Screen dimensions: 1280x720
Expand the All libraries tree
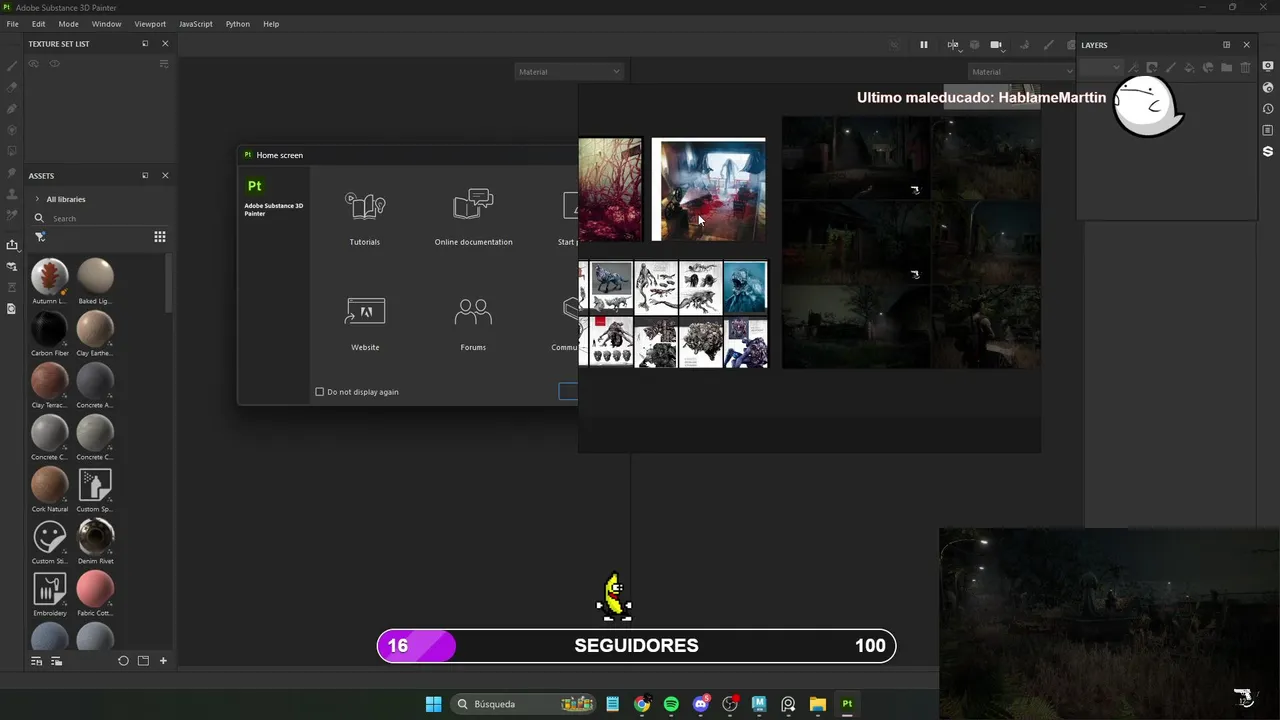pyautogui.click(x=37, y=199)
